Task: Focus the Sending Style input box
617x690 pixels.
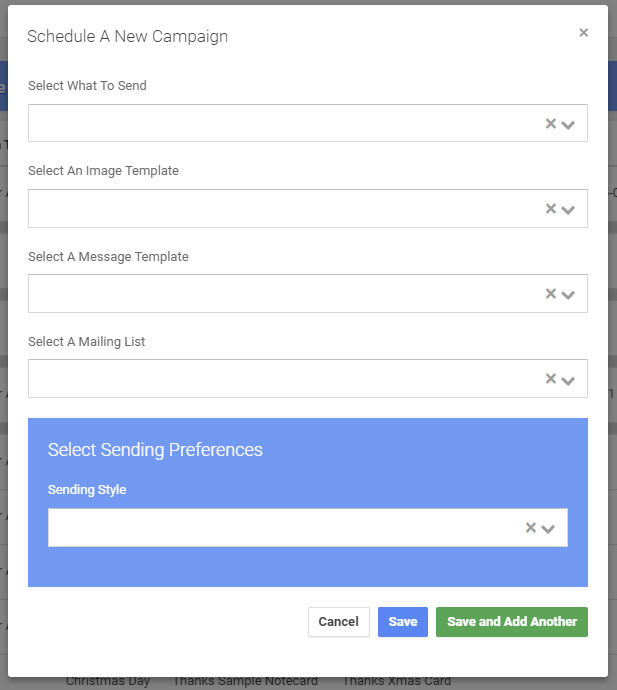Action: click(x=280, y=528)
